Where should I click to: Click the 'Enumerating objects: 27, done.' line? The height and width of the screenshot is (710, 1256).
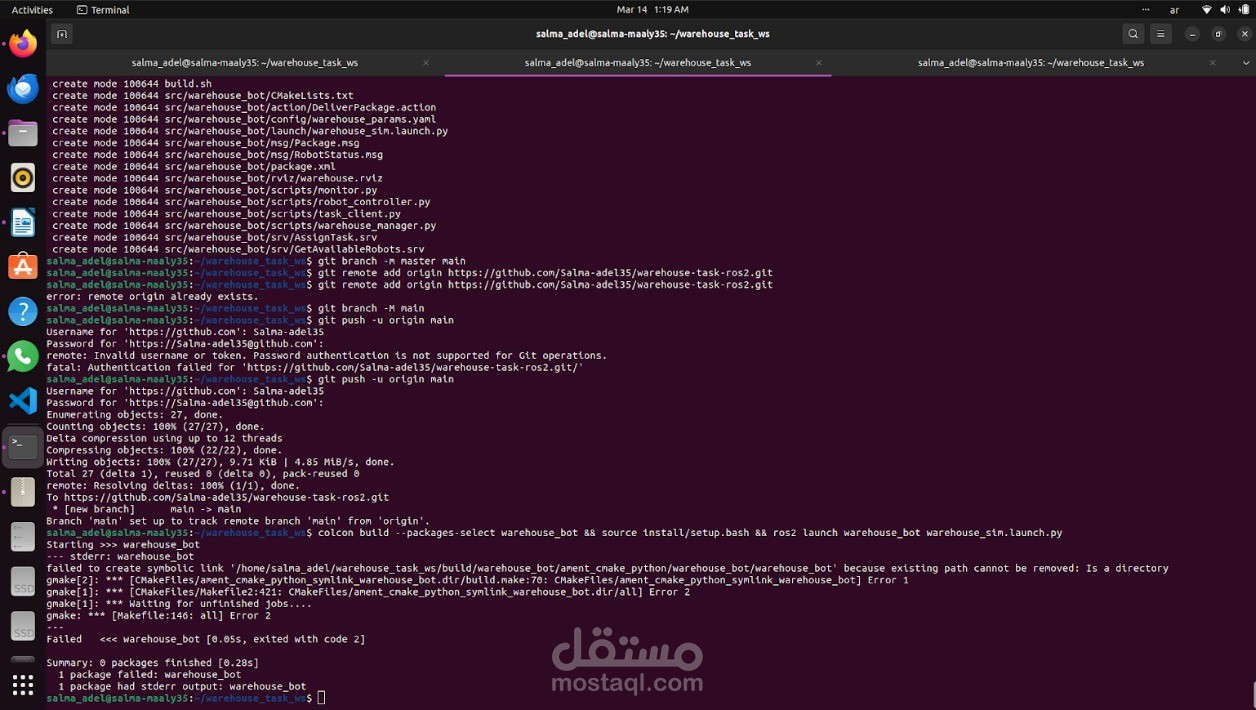click(135, 414)
